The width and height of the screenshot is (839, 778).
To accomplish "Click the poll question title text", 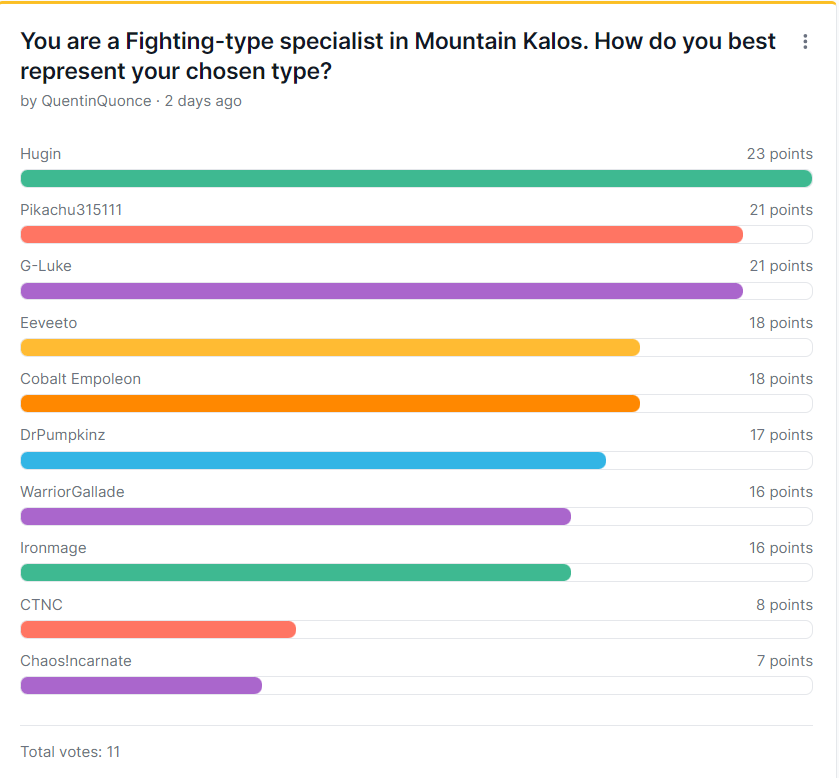I will point(398,56).
